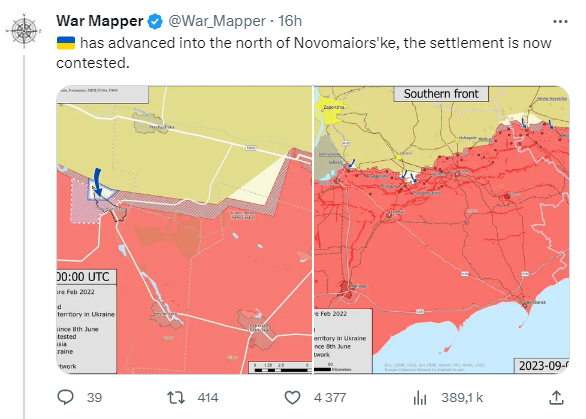The height and width of the screenshot is (419, 586).
Task: Click the Ukraine flag emoji in tweet
Action: (66, 43)
